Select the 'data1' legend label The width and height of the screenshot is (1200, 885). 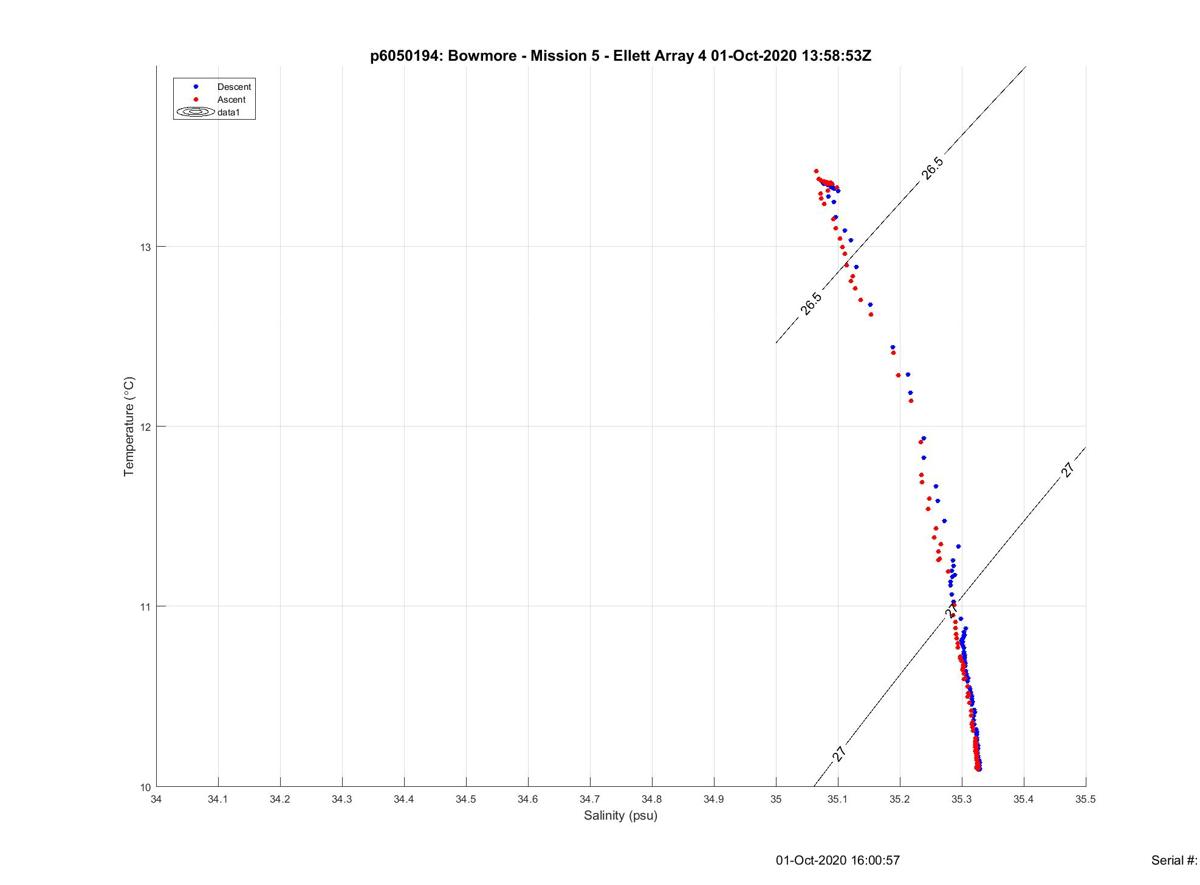point(229,113)
